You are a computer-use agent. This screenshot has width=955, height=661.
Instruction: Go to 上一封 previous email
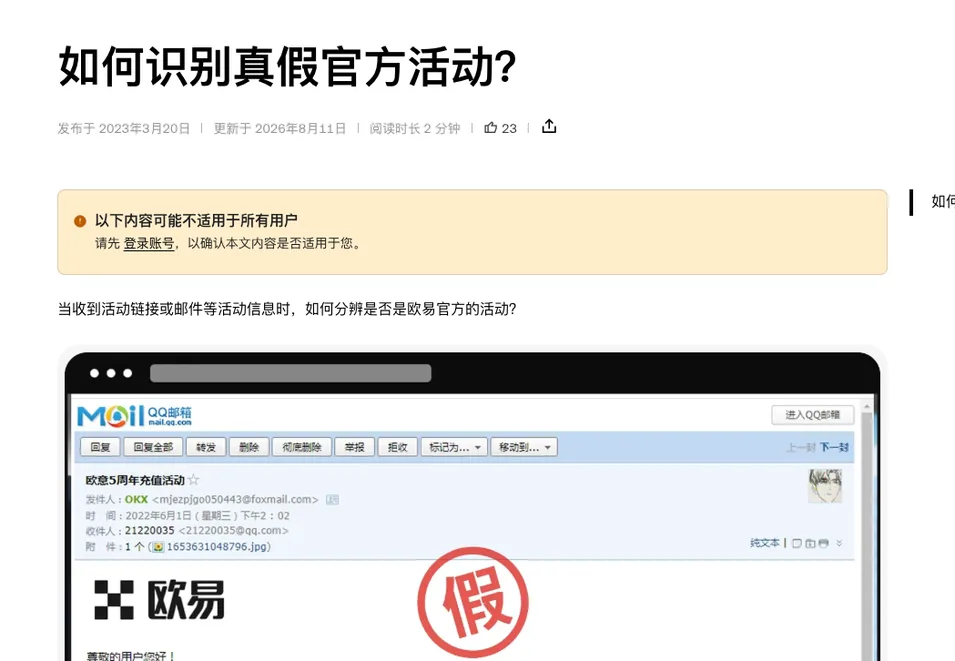[800, 447]
